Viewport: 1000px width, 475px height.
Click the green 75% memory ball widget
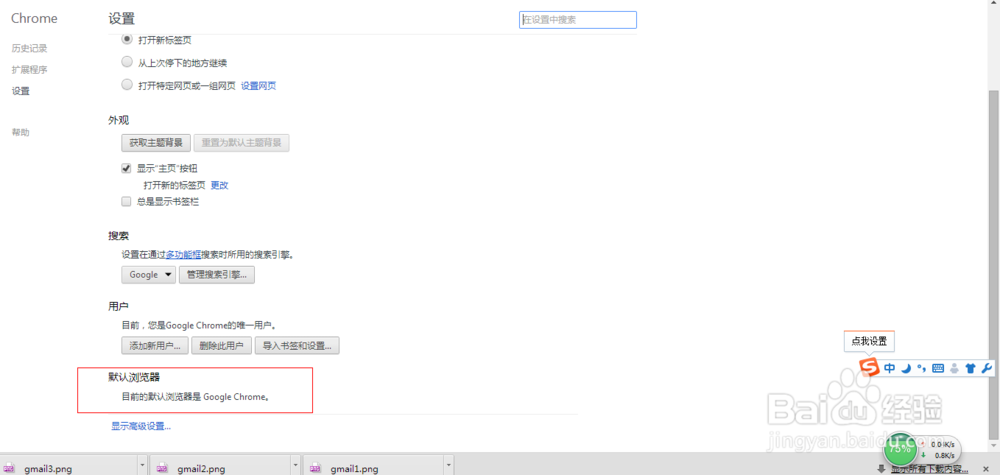coord(899,448)
